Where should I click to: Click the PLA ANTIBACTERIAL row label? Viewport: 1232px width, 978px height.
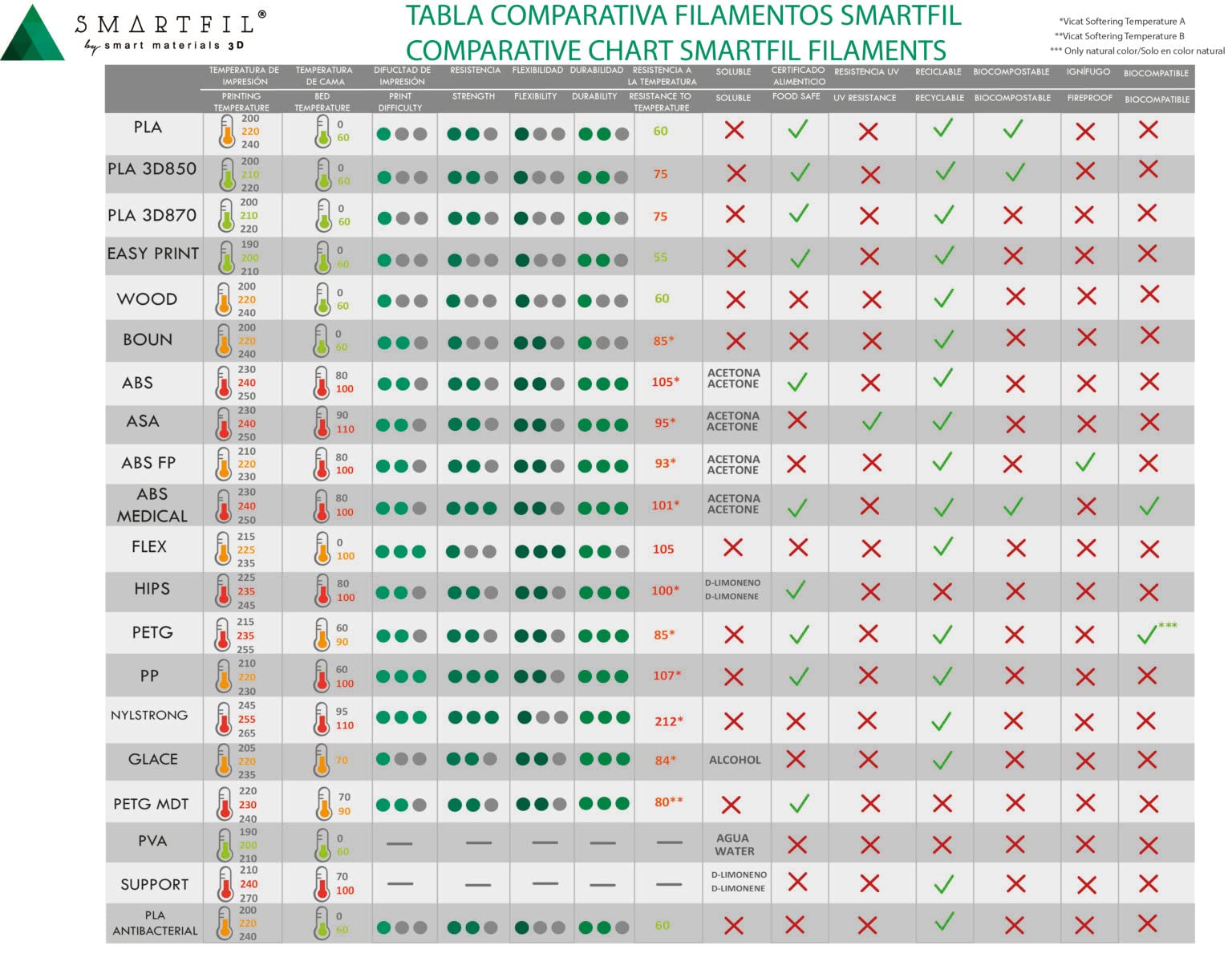155,923
